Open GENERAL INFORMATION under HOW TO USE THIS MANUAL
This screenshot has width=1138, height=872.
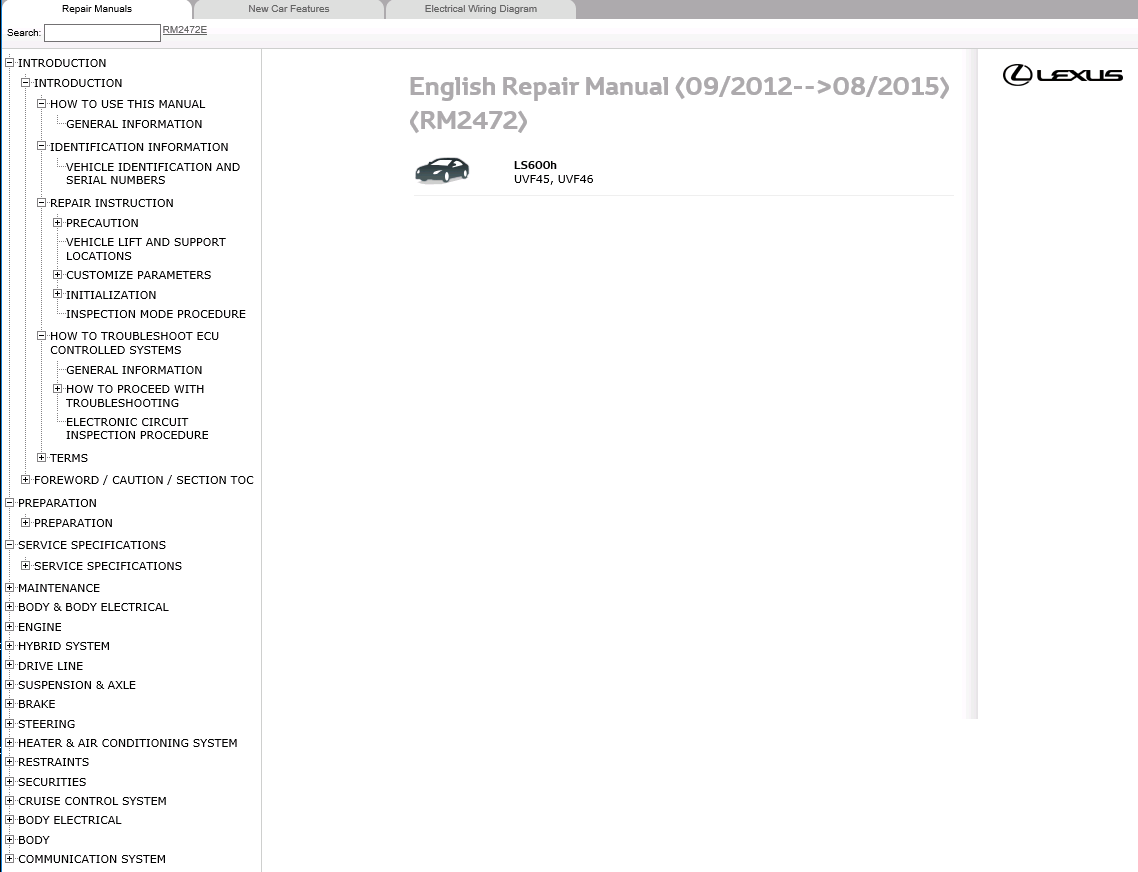[134, 124]
